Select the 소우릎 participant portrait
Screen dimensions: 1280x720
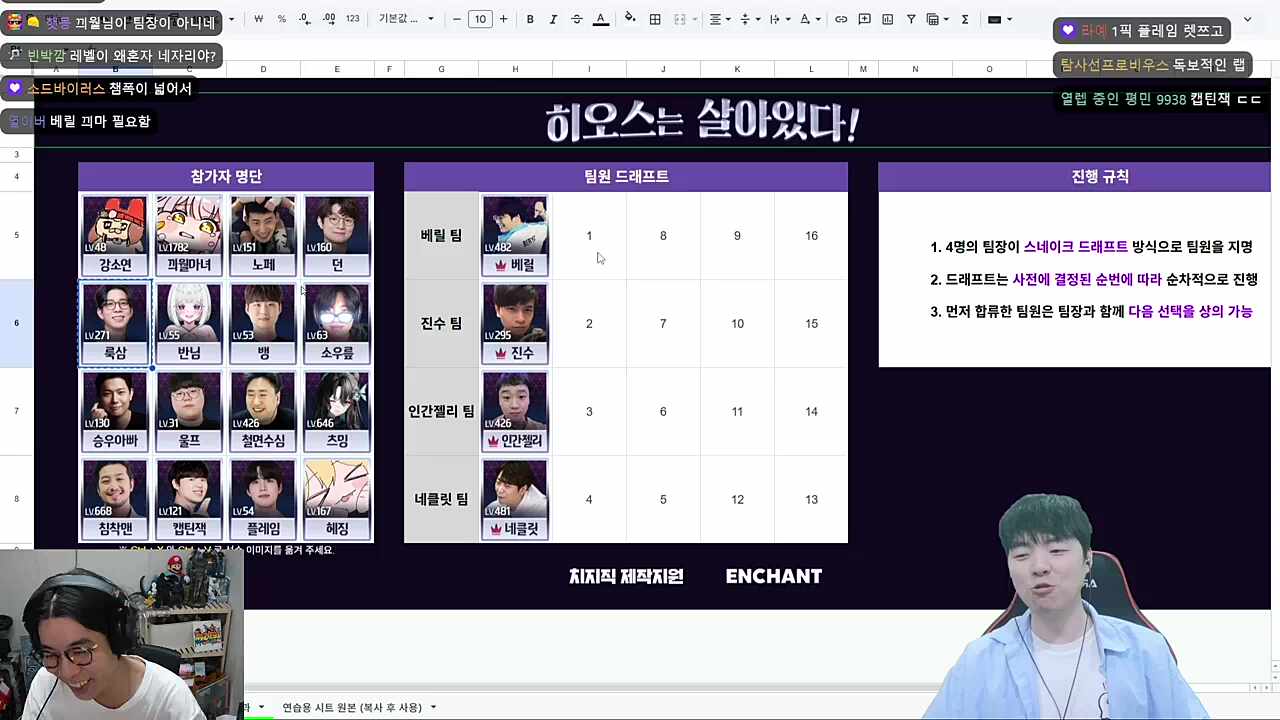click(337, 323)
